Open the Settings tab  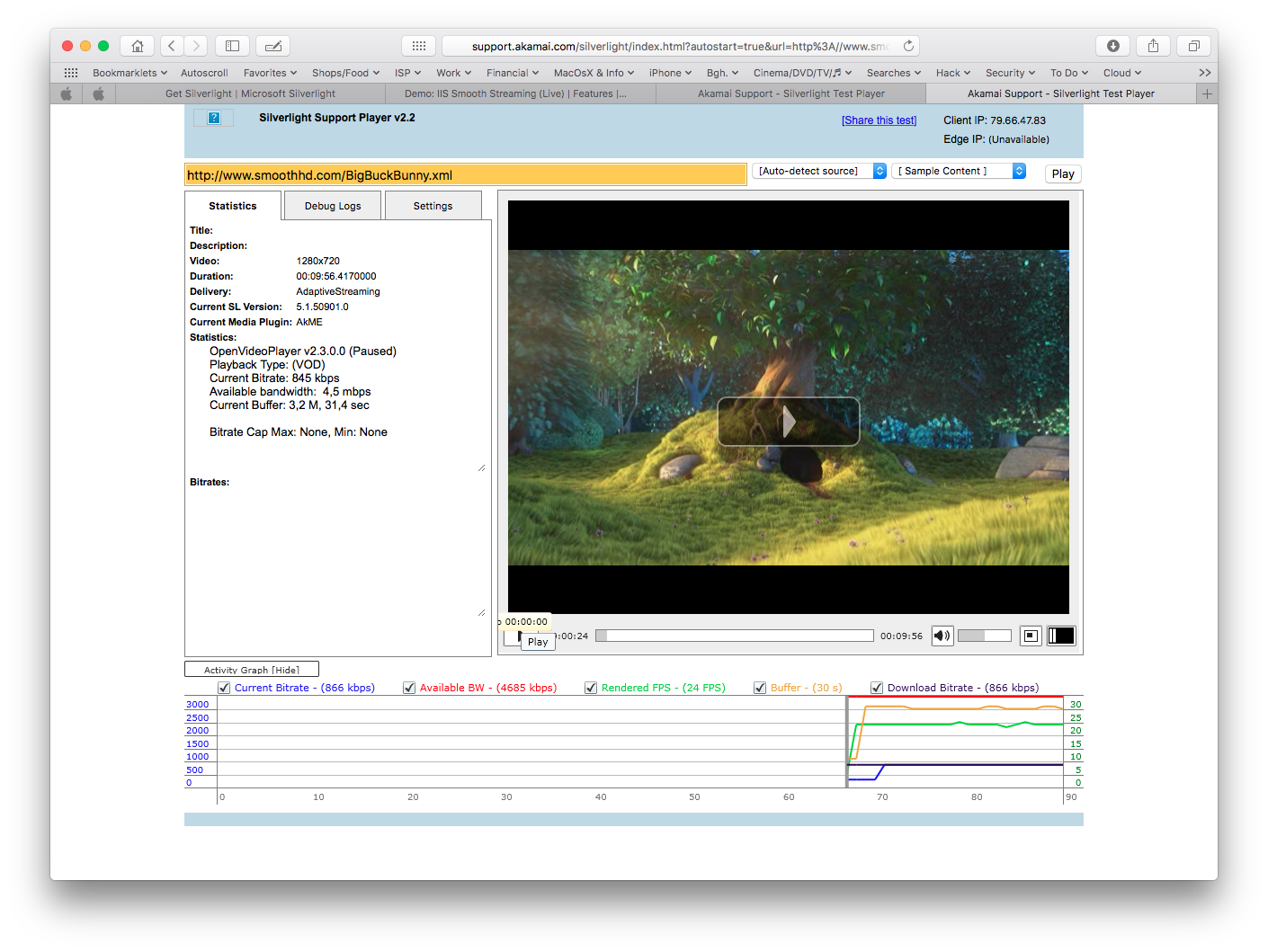tap(433, 206)
